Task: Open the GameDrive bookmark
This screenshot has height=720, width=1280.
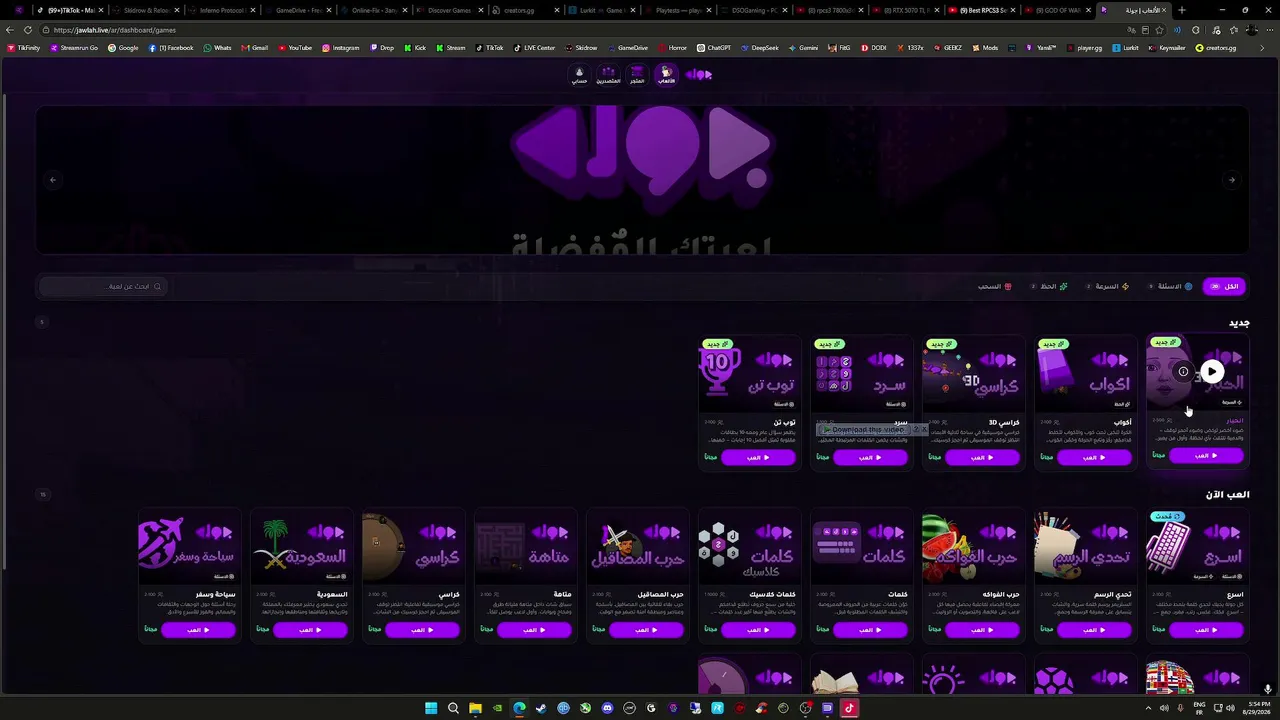Action: (628, 48)
